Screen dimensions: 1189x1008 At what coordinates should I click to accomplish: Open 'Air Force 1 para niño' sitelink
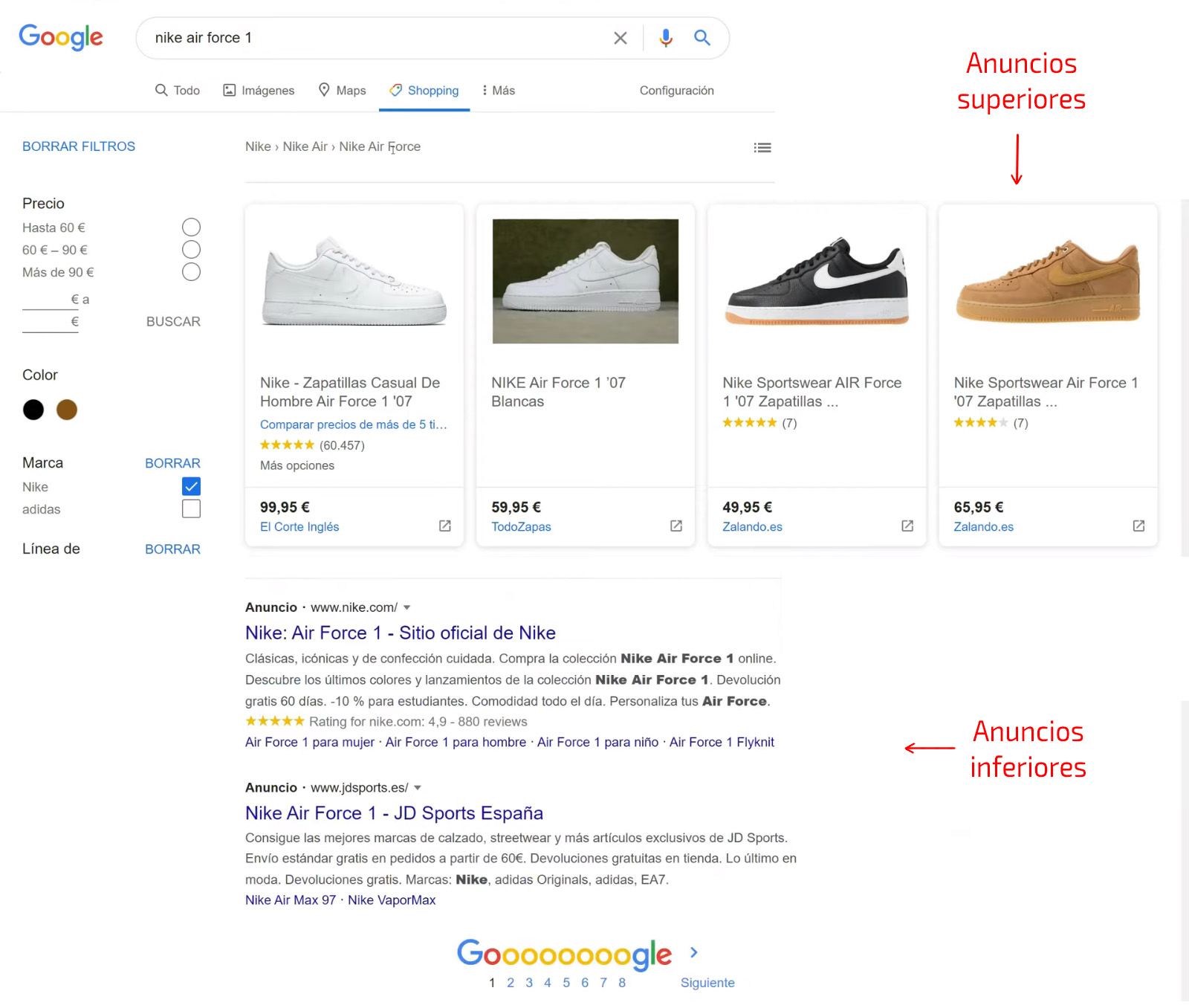tap(597, 742)
